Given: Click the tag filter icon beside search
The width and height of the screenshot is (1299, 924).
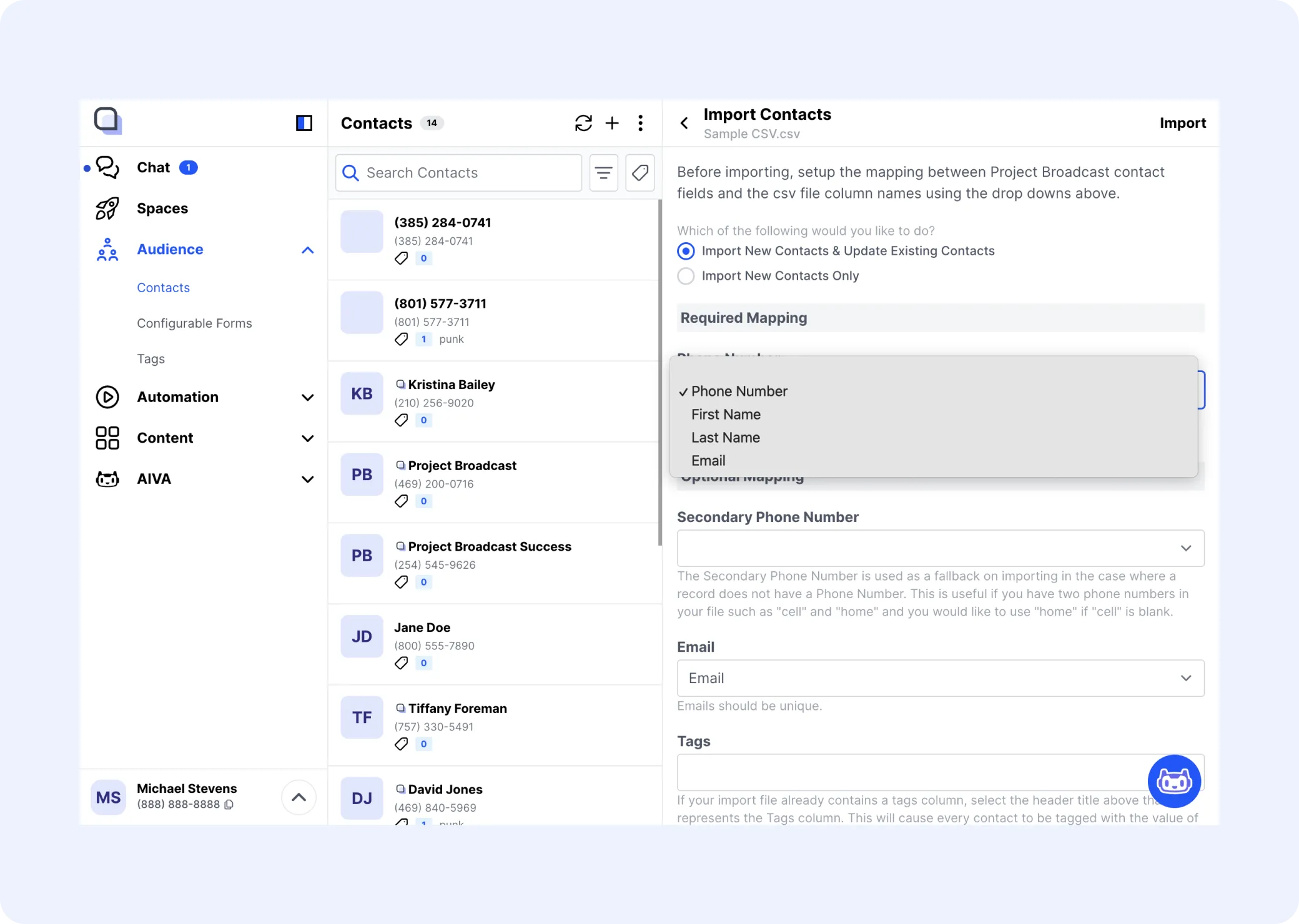Looking at the screenshot, I should click(640, 173).
